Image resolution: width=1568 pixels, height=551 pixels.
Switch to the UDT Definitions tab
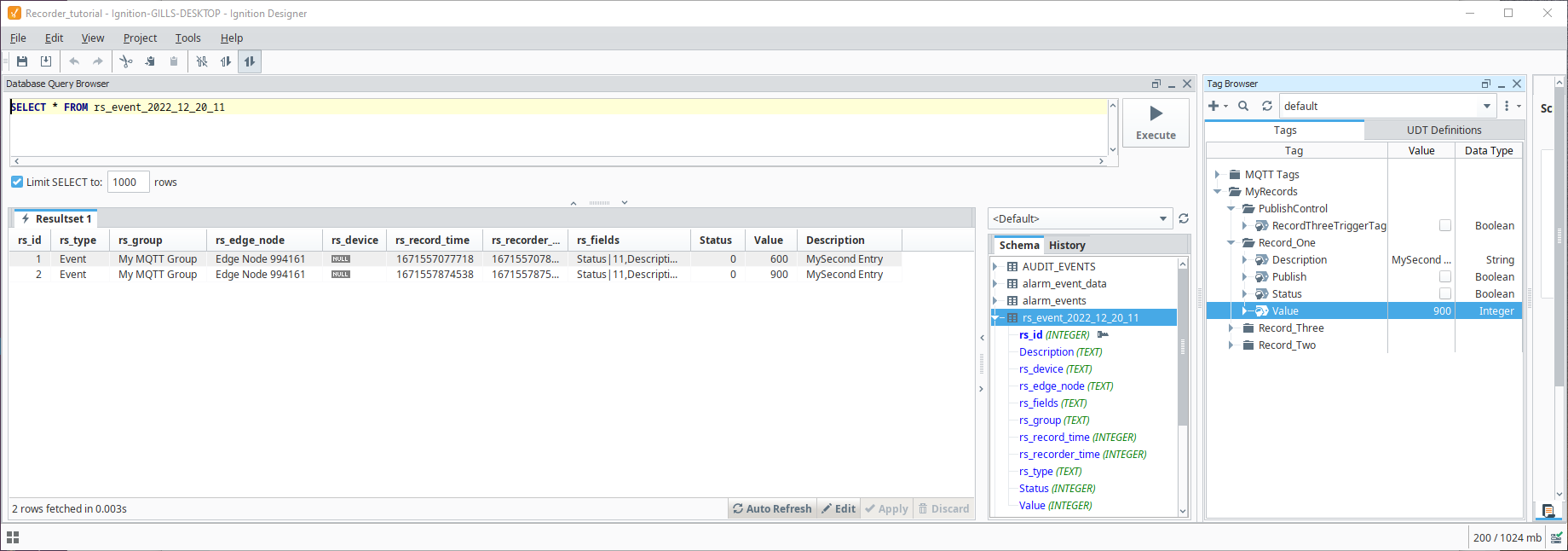[x=1444, y=130]
